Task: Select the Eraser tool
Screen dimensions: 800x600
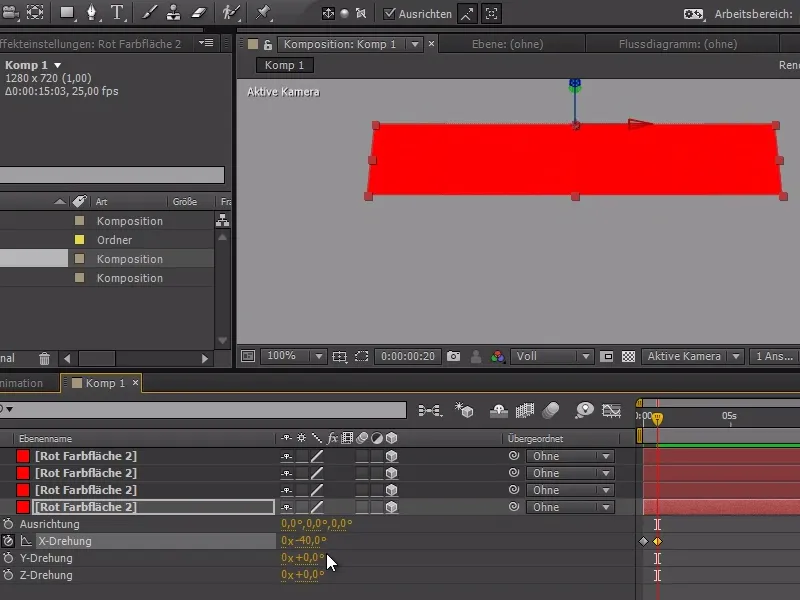Action: (198, 13)
